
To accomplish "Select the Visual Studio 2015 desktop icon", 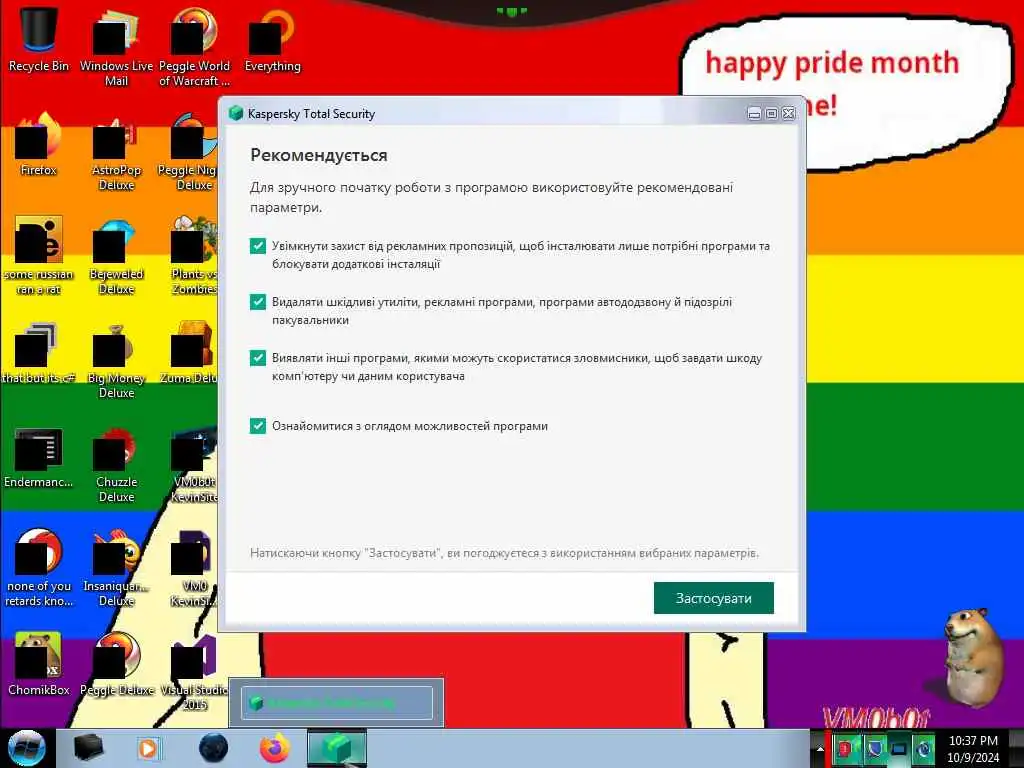I will (x=194, y=671).
